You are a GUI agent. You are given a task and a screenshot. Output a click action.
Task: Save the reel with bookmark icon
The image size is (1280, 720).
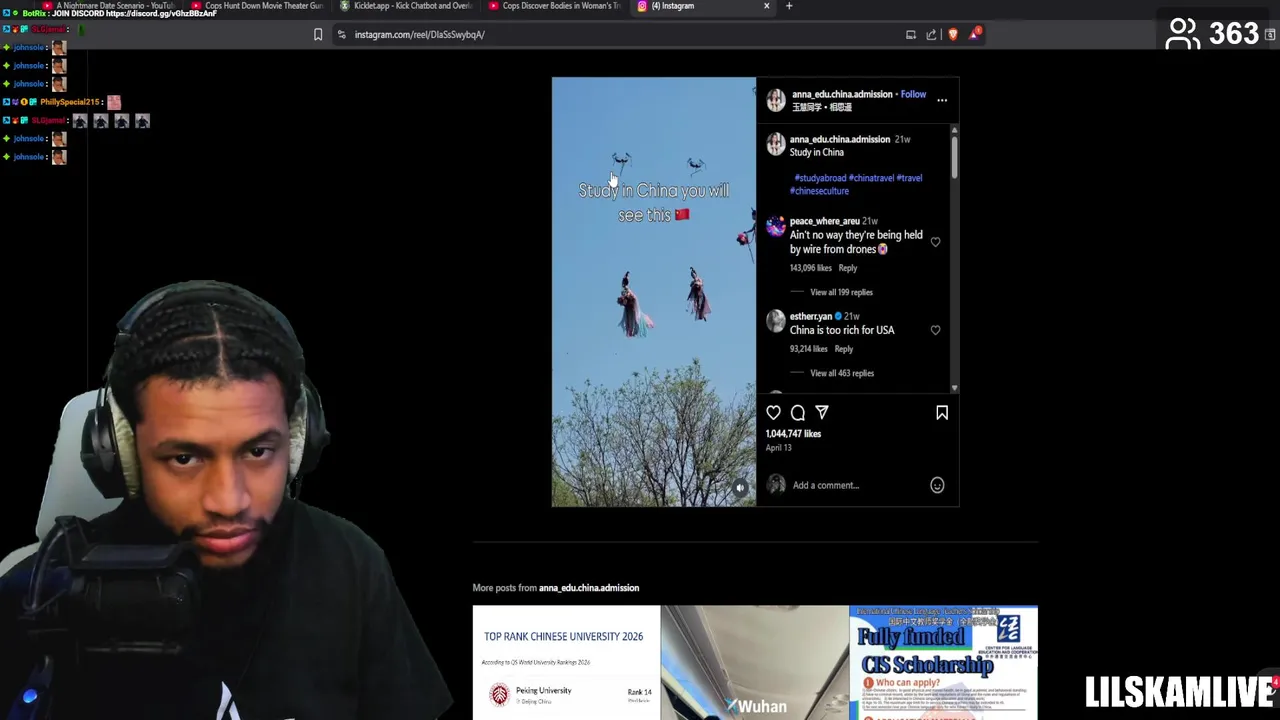942,412
